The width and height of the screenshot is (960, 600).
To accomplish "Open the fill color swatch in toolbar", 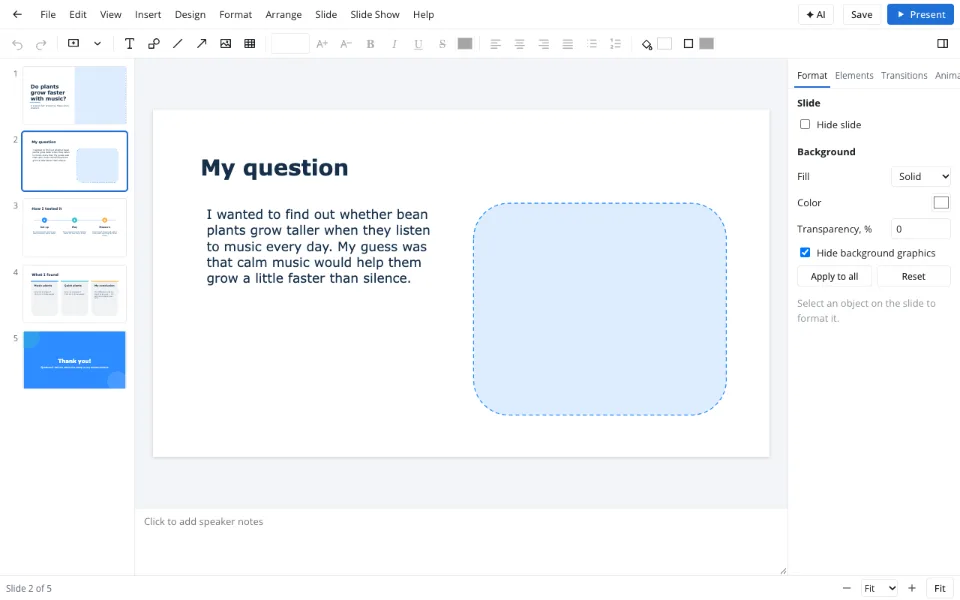I will (664, 43).
